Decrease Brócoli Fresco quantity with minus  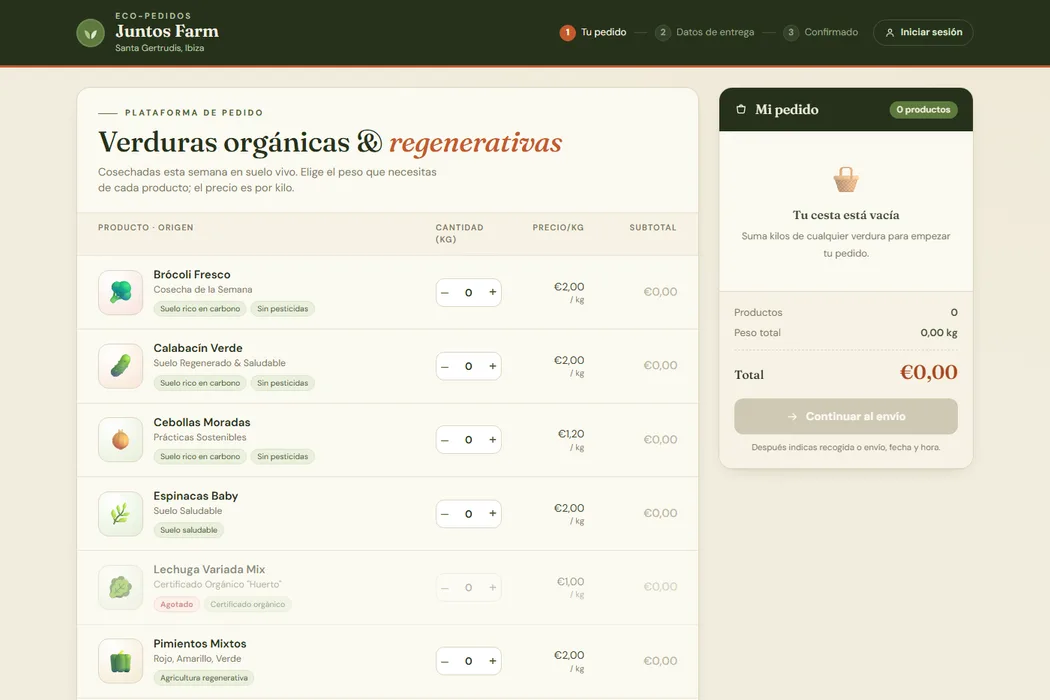click(x=445, y=292)
